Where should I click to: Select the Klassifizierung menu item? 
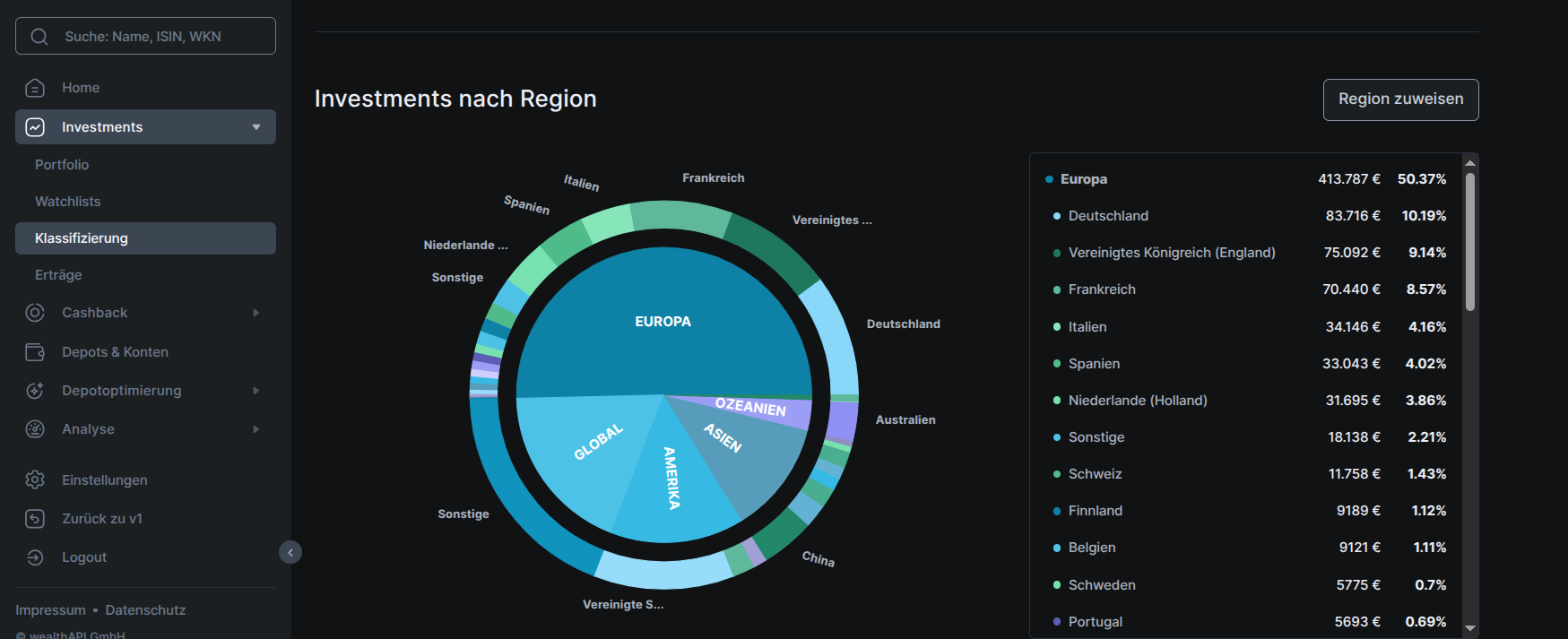(x=145, y=238)
